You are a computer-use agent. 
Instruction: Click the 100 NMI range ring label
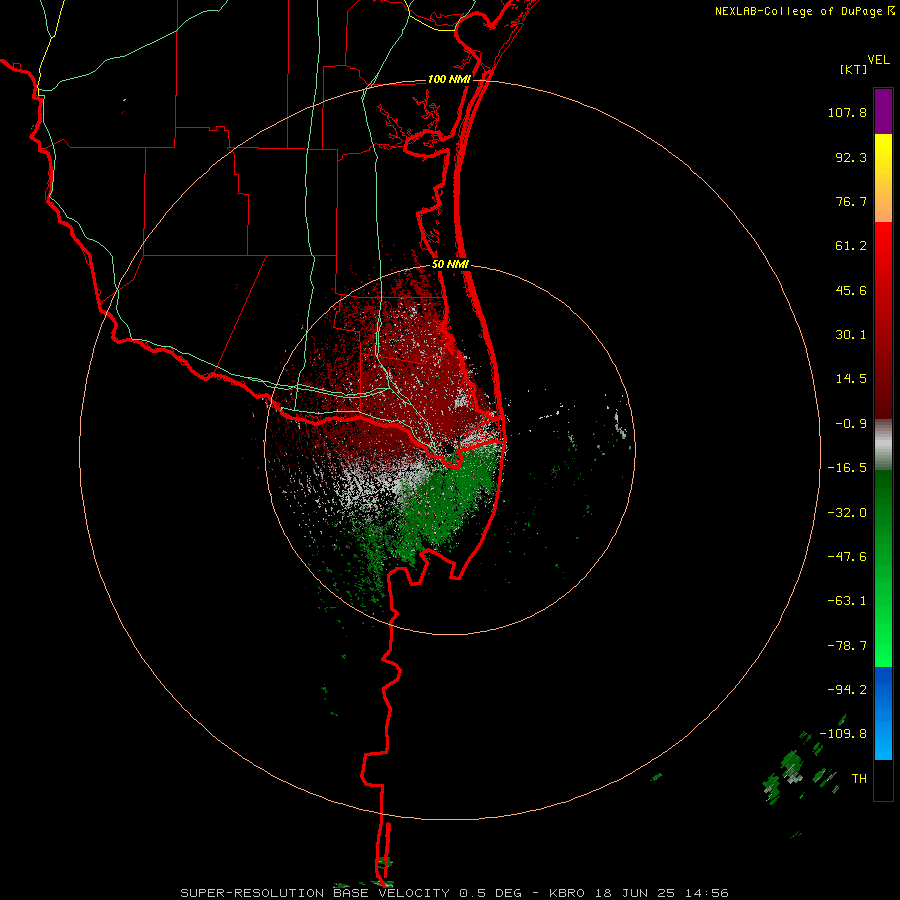pyautogui.click(x=449, y=79)
